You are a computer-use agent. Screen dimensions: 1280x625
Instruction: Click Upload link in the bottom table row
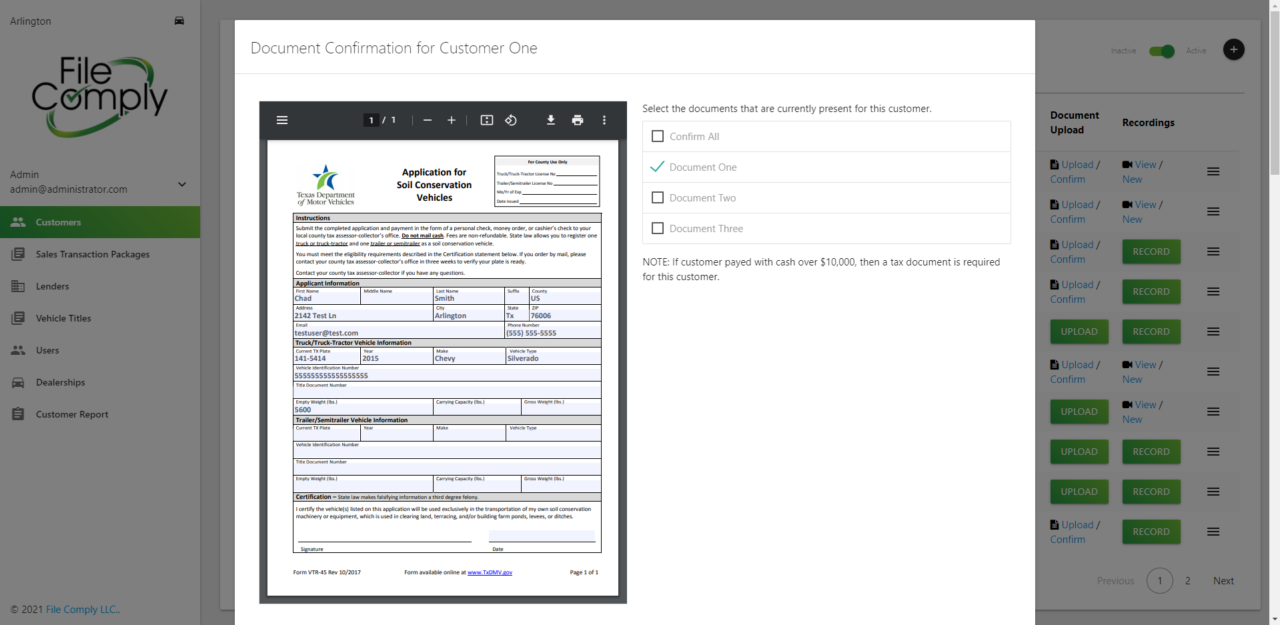tap(1077, 525)
